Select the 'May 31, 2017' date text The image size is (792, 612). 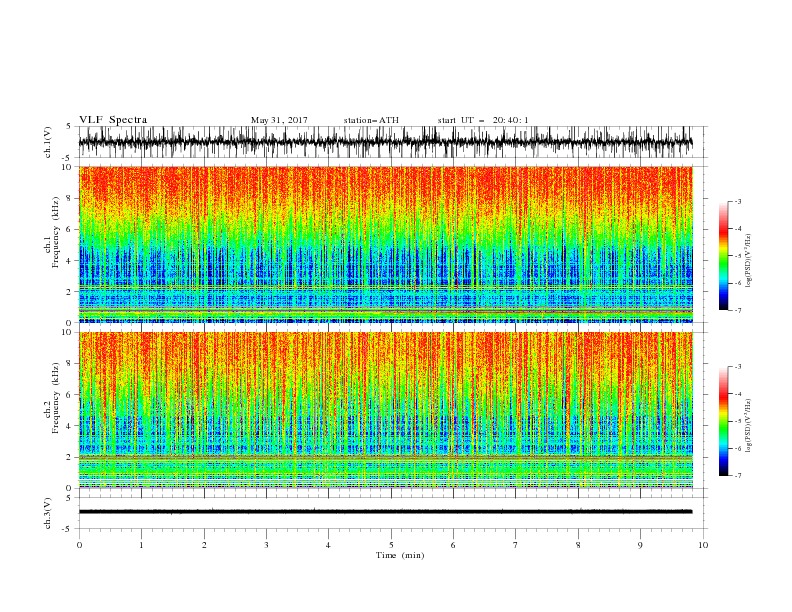pos(279,120)
